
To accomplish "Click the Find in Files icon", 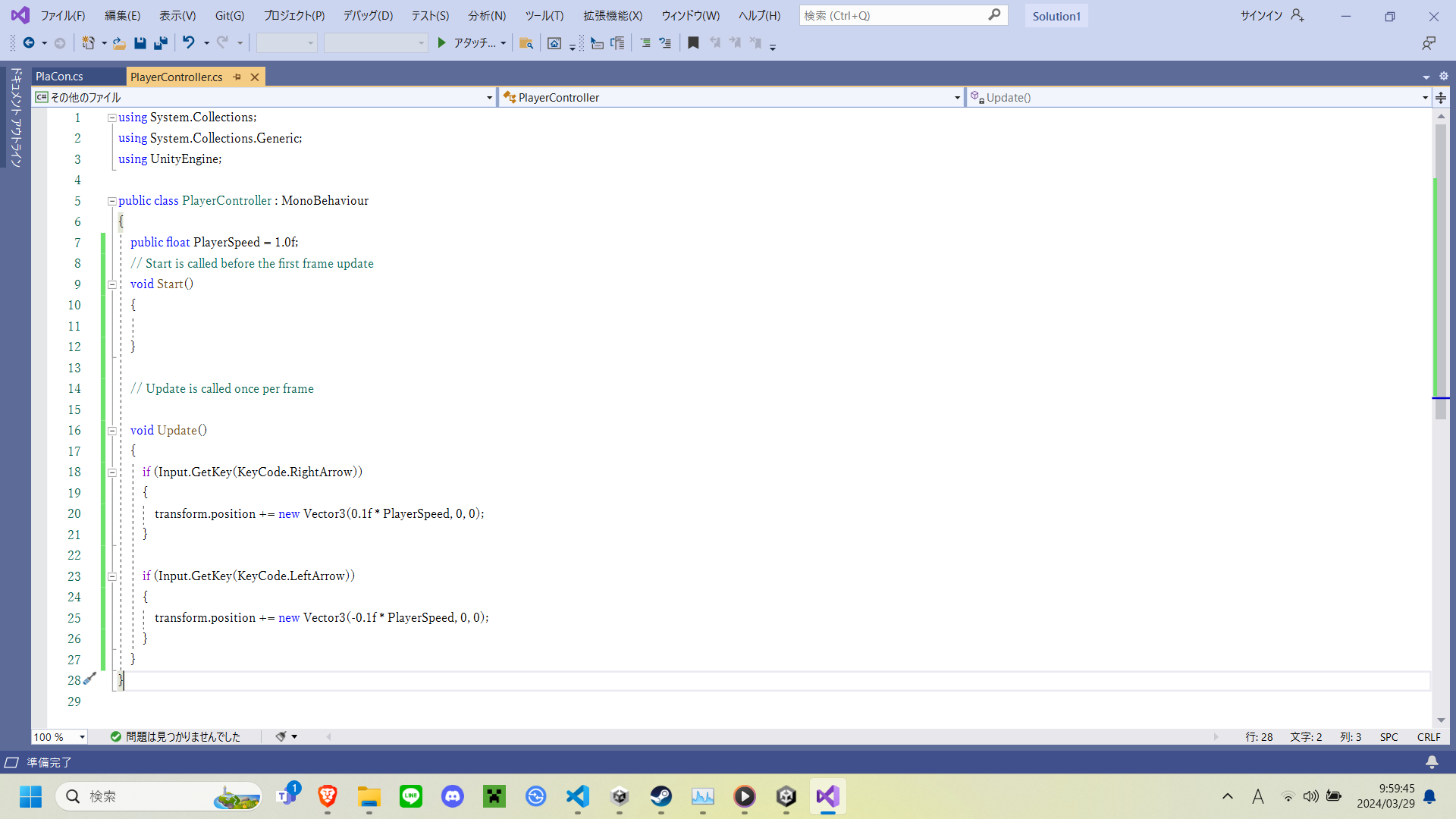I will tap(526, 43).
